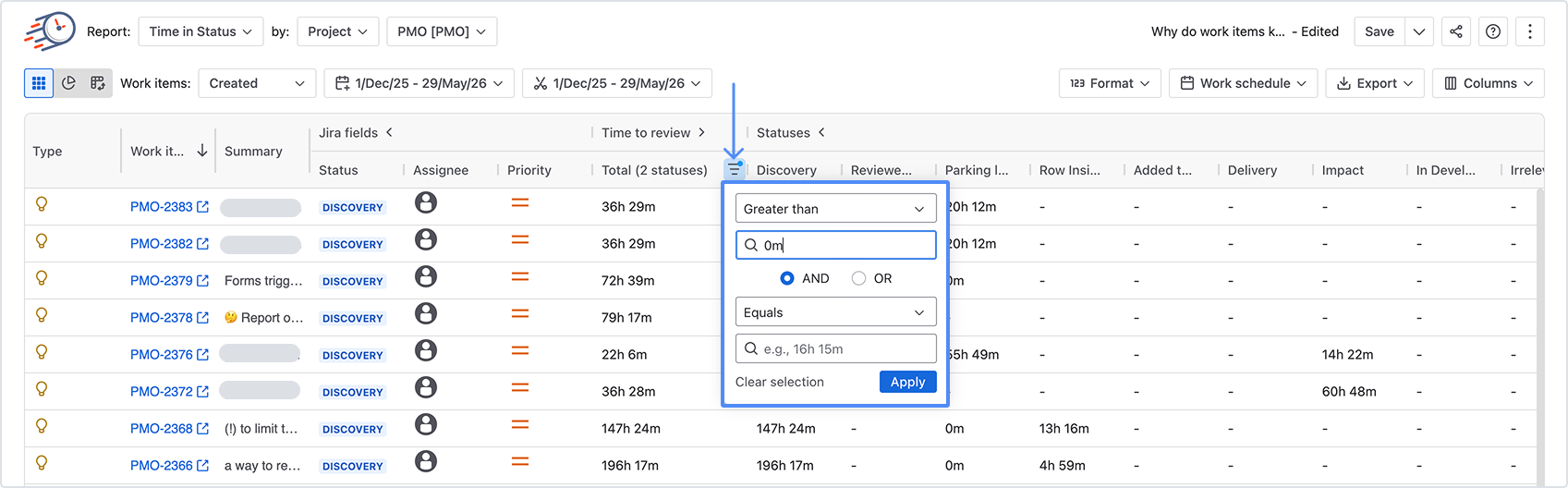Click the second filter value input field
The height and width of the screenshot is (488, 1568).
point(836,348)
